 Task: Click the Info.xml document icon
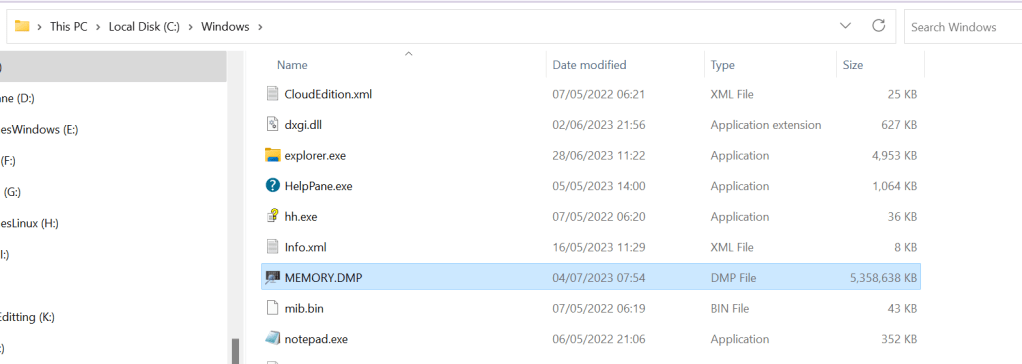pos(272,247)
